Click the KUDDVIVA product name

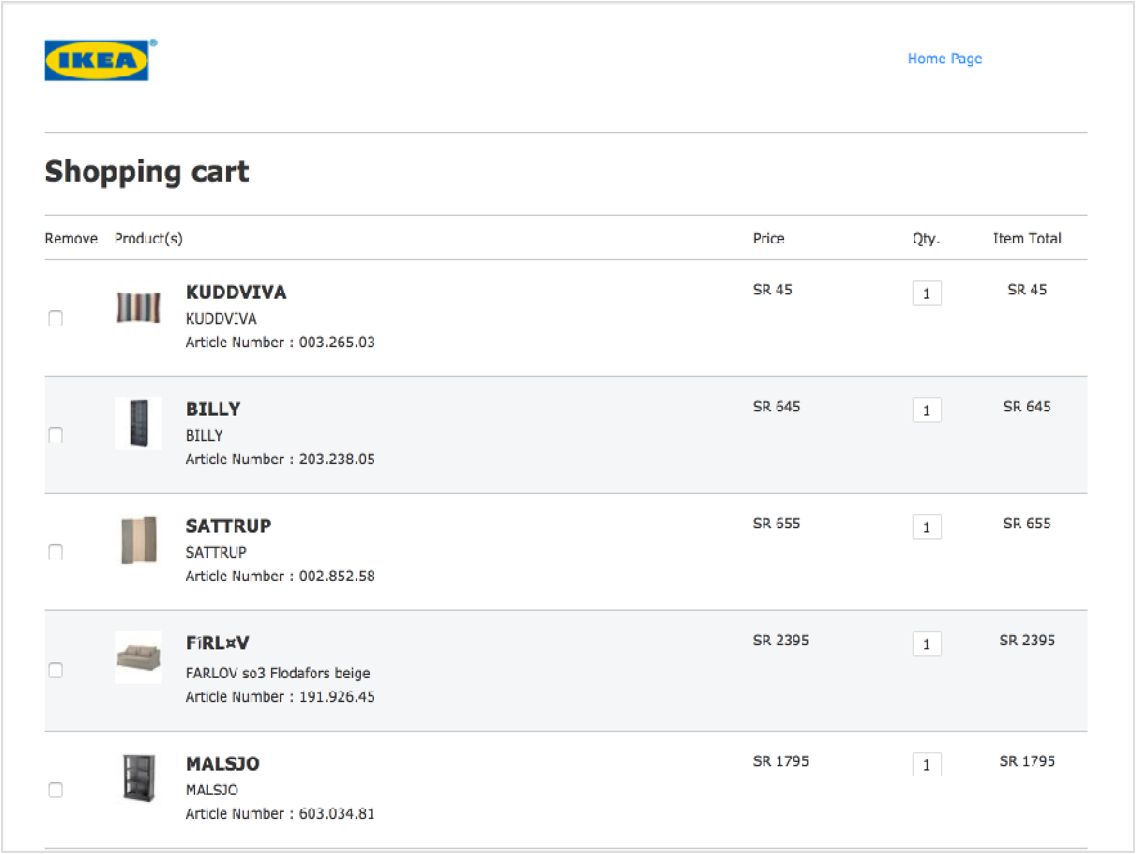[x=236, y=293]
